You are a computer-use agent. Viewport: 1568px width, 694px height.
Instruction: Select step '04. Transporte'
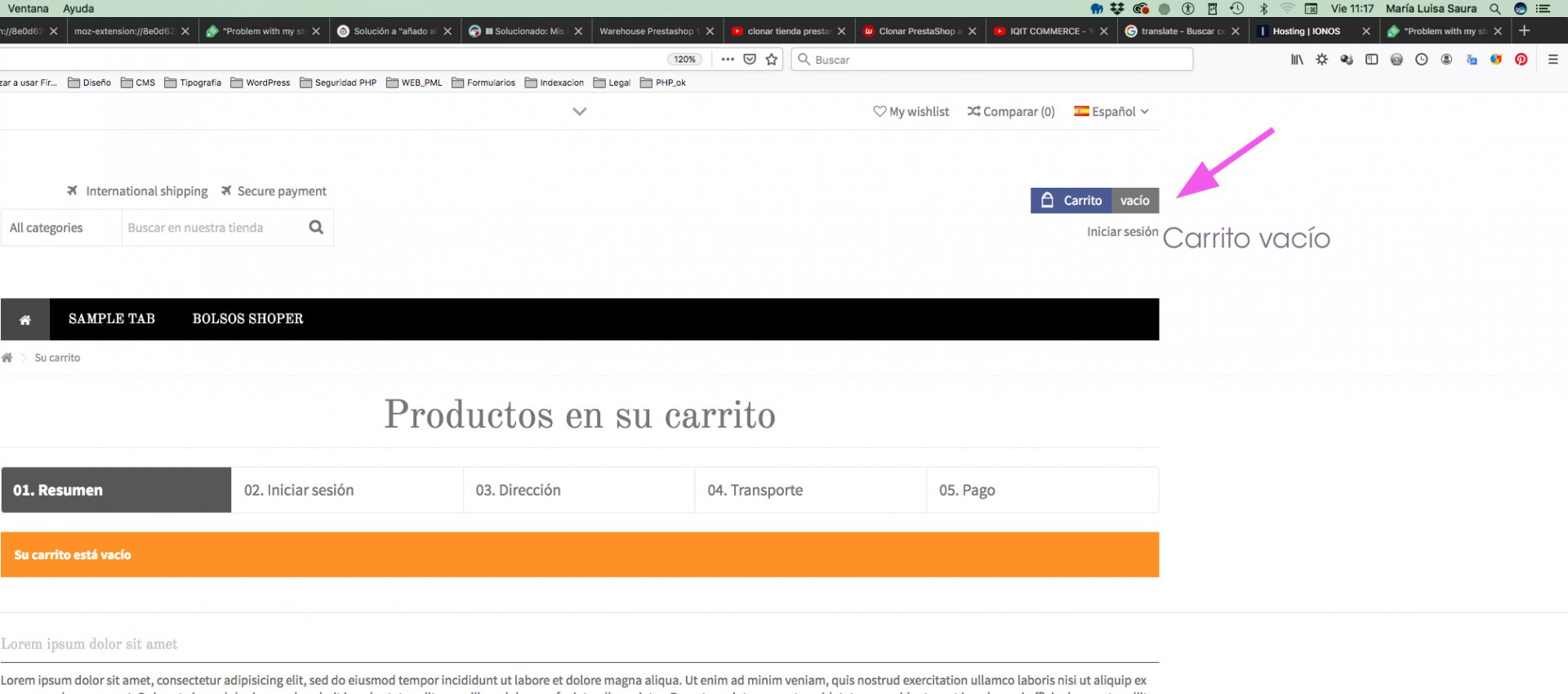pyautogui.click(x=810, y=490)
